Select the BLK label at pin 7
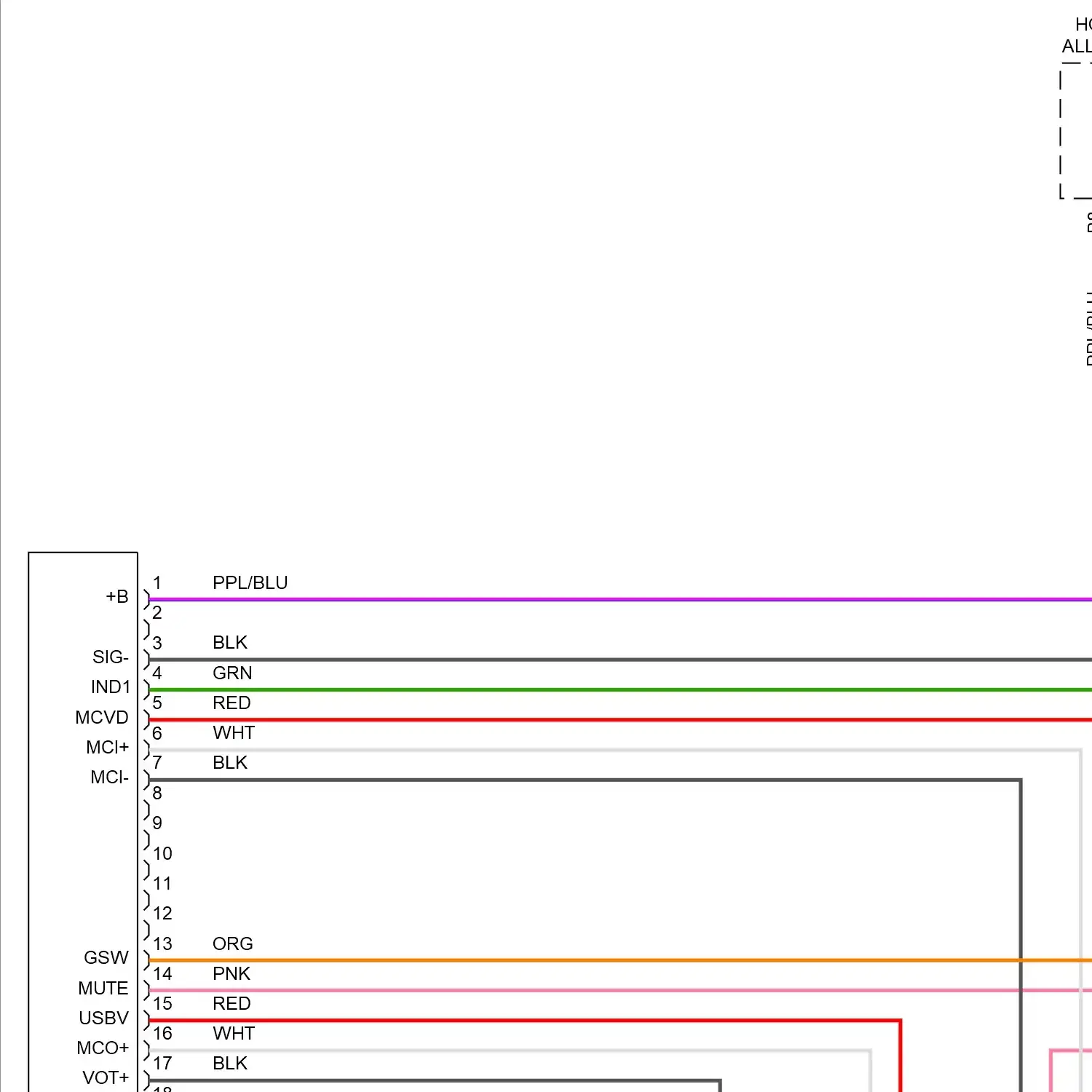Screen dimensions: 1092x1092 [x=230, y=763]
